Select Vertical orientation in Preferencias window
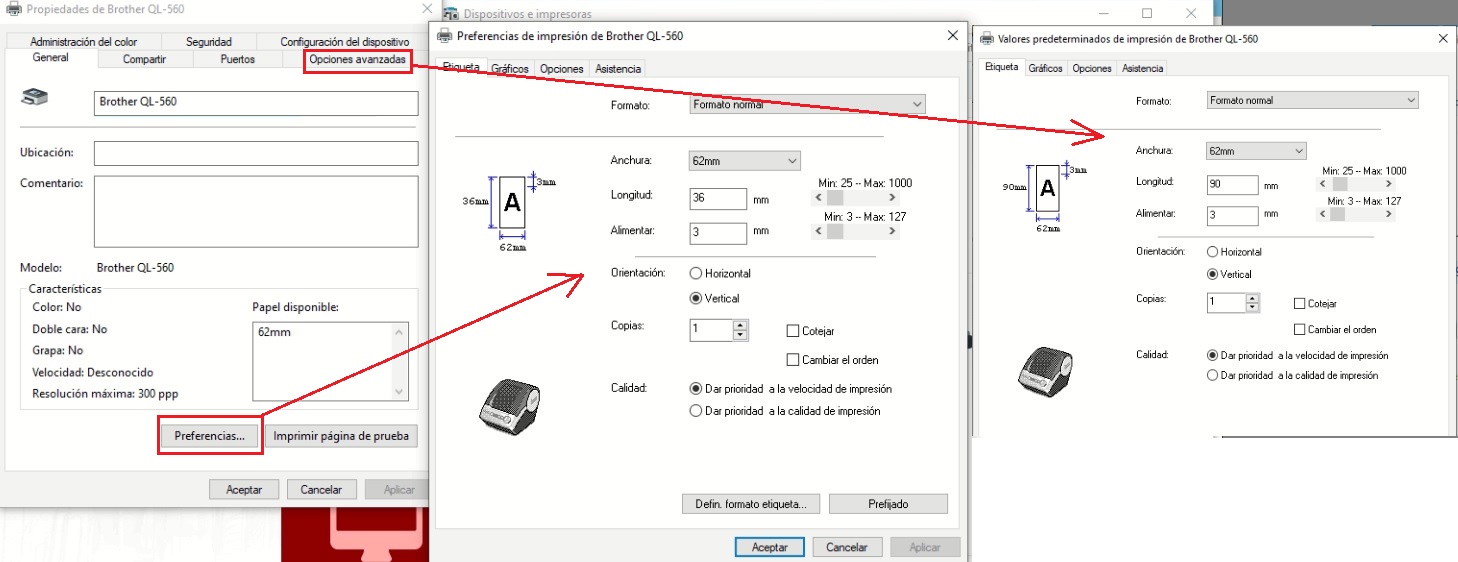The image size is (1458, 562). click(x=696, y=298)
